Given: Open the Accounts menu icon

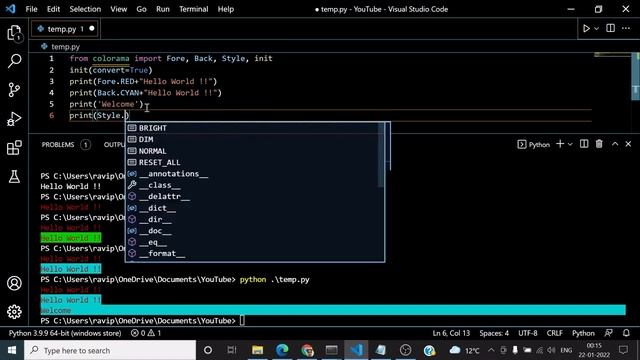Looking at the screenshot, I should [x=14, y=283].
